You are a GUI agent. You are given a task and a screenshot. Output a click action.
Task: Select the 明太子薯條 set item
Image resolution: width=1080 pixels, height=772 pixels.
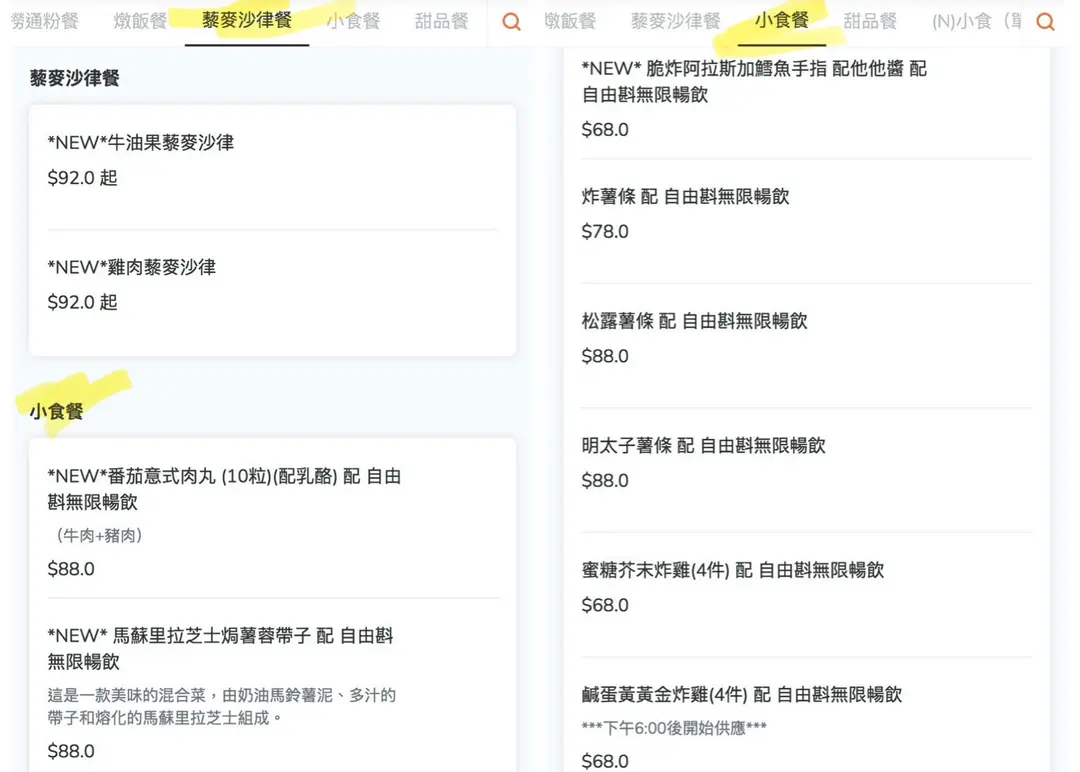[x=806, y=463]
